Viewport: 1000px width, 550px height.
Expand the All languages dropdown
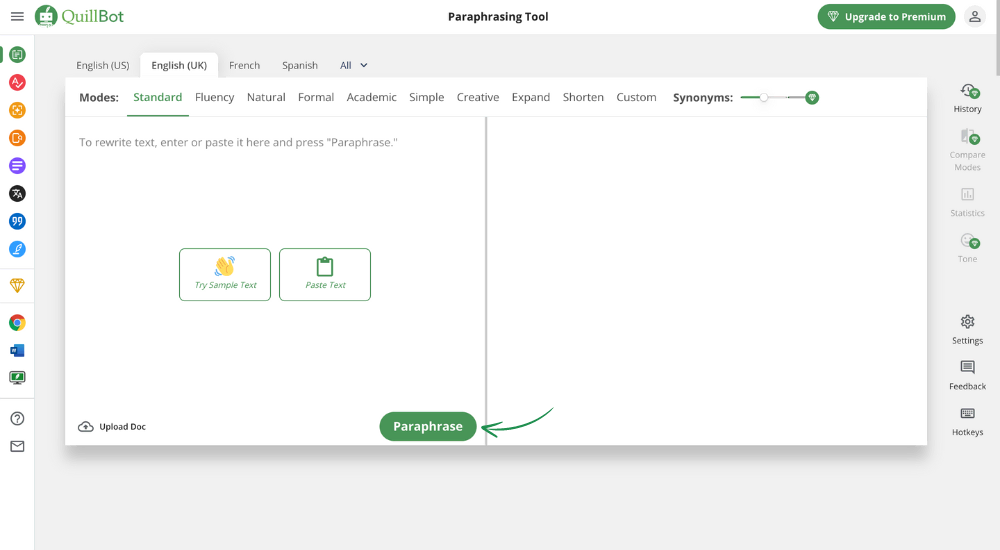click(x=354, y=65)
